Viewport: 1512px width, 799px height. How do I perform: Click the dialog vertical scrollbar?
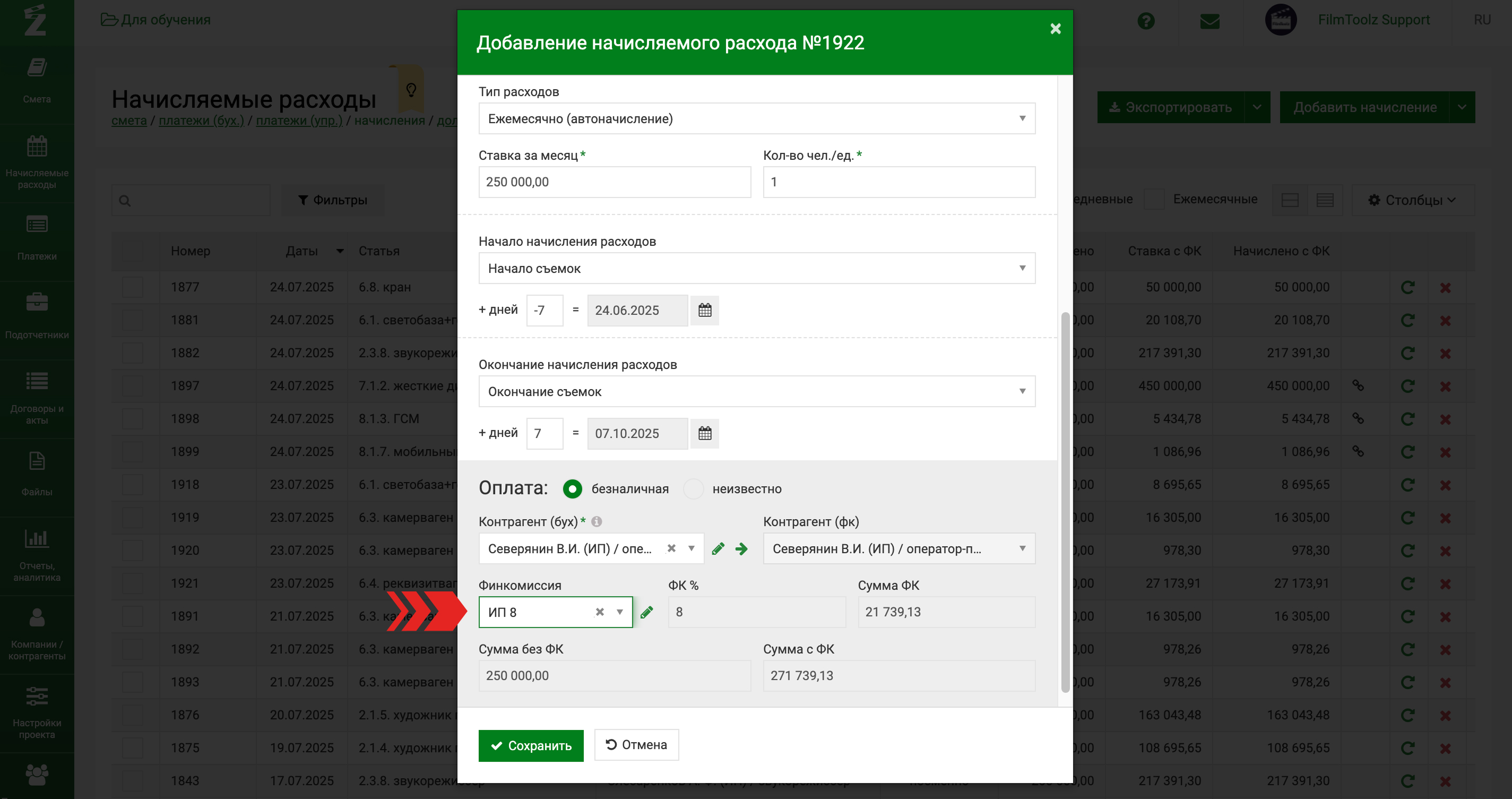(x=1065, y=502)
